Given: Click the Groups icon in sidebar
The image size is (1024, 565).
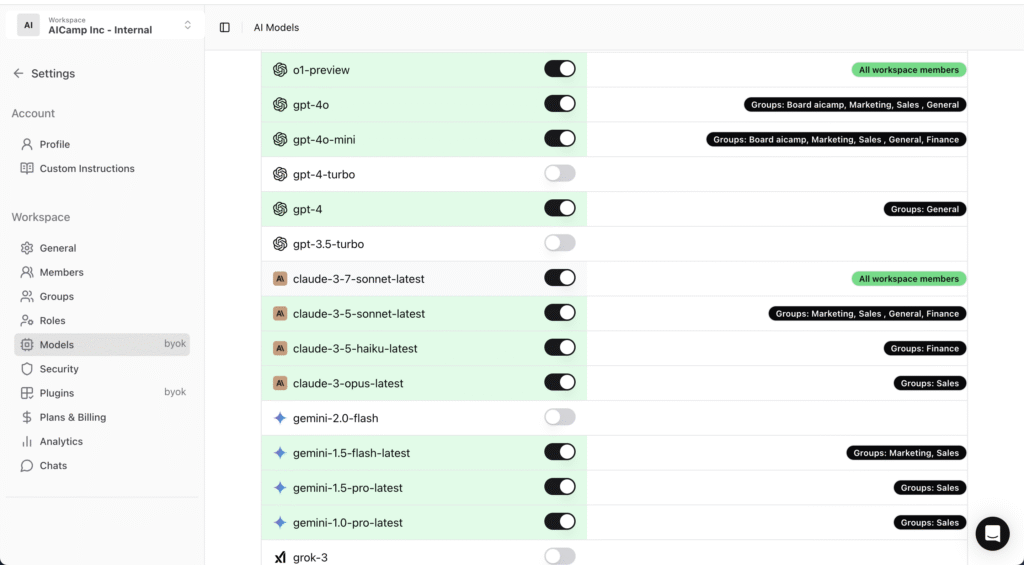Looking at the screenshot, I should (x=27, y=296).
